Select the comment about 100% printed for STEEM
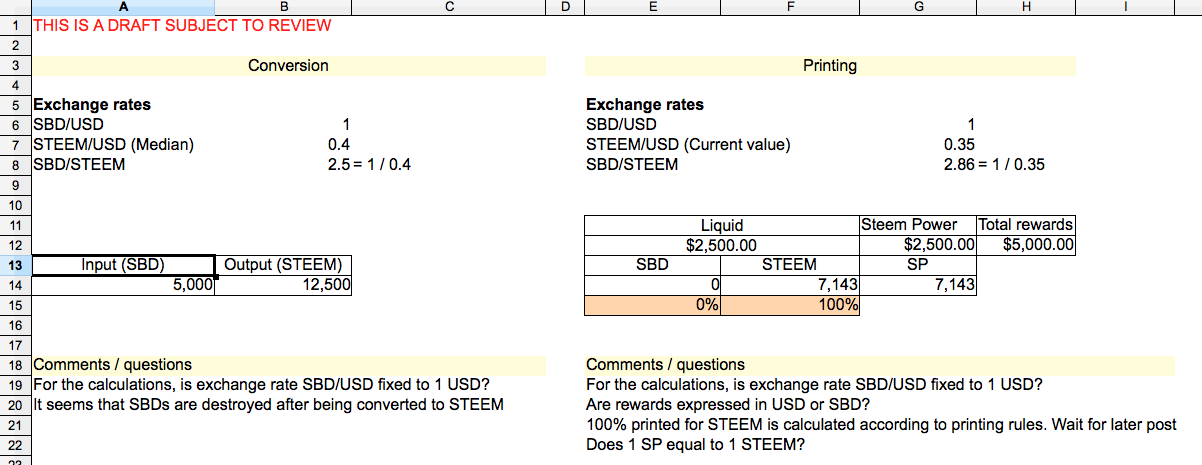 [881, 424]
